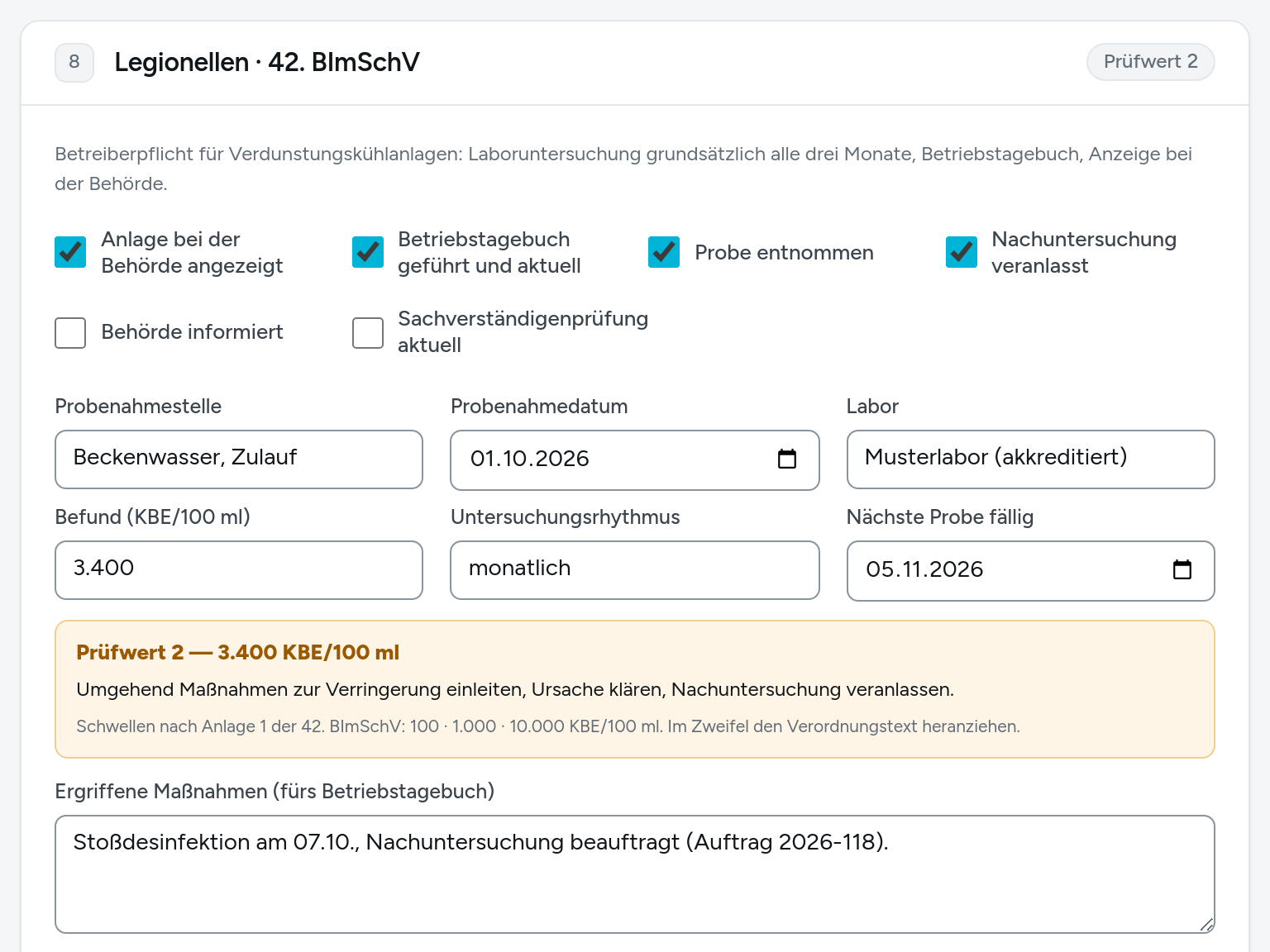Click the Nächste Probe fällig label
1270x952 pixels.
(940, 517)
